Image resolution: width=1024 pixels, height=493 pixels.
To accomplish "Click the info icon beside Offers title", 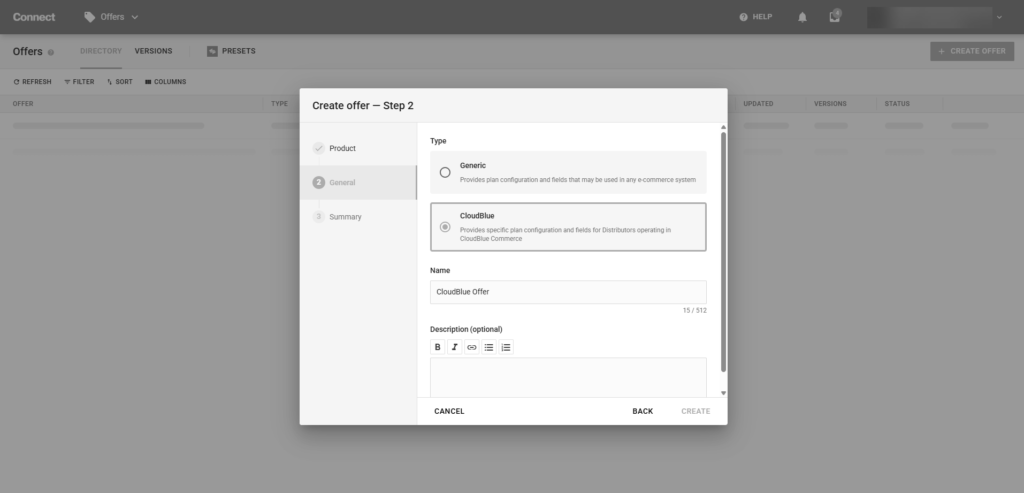I will coord(51,52).
